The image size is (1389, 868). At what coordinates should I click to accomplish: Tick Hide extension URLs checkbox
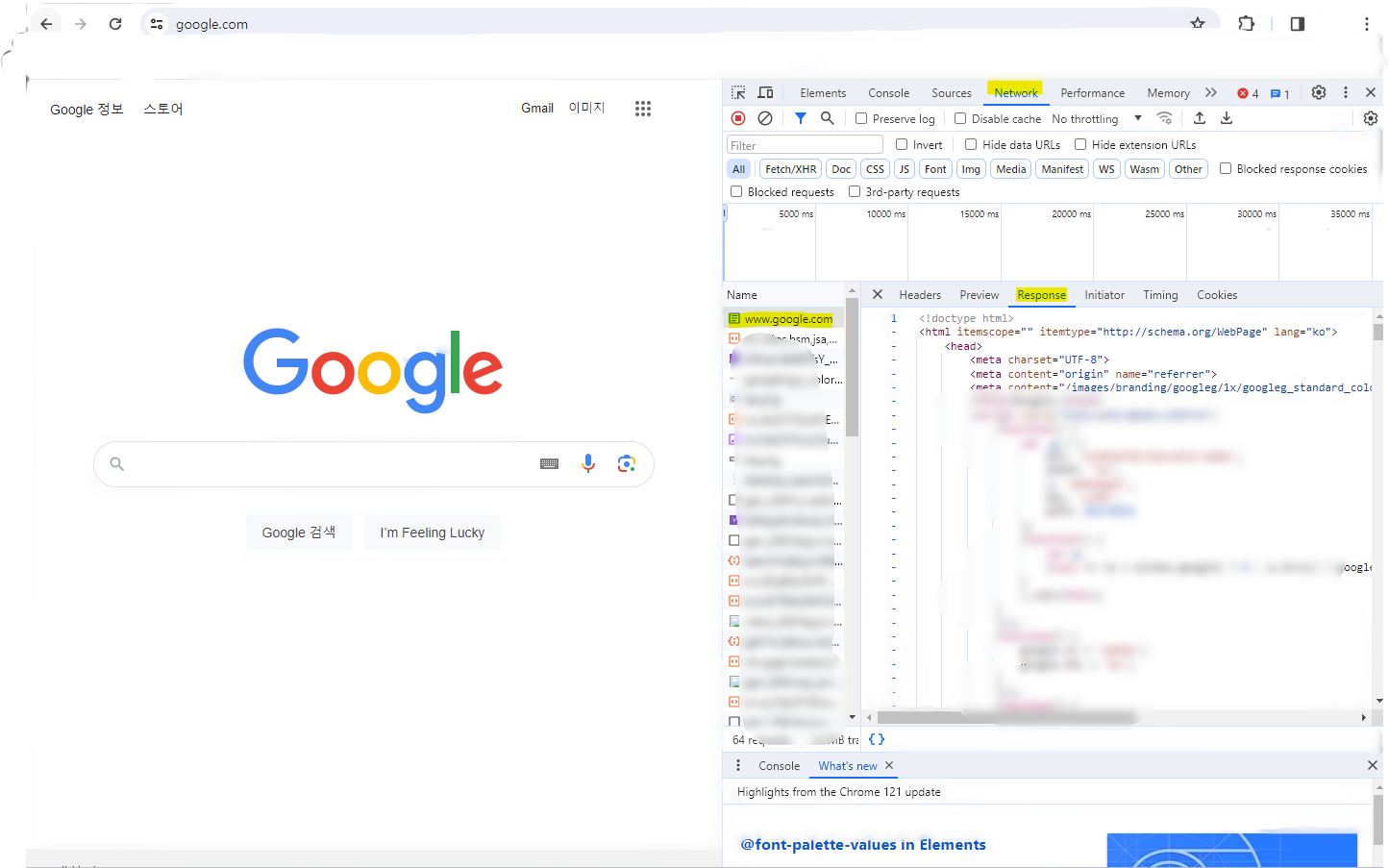(1080, 144)
